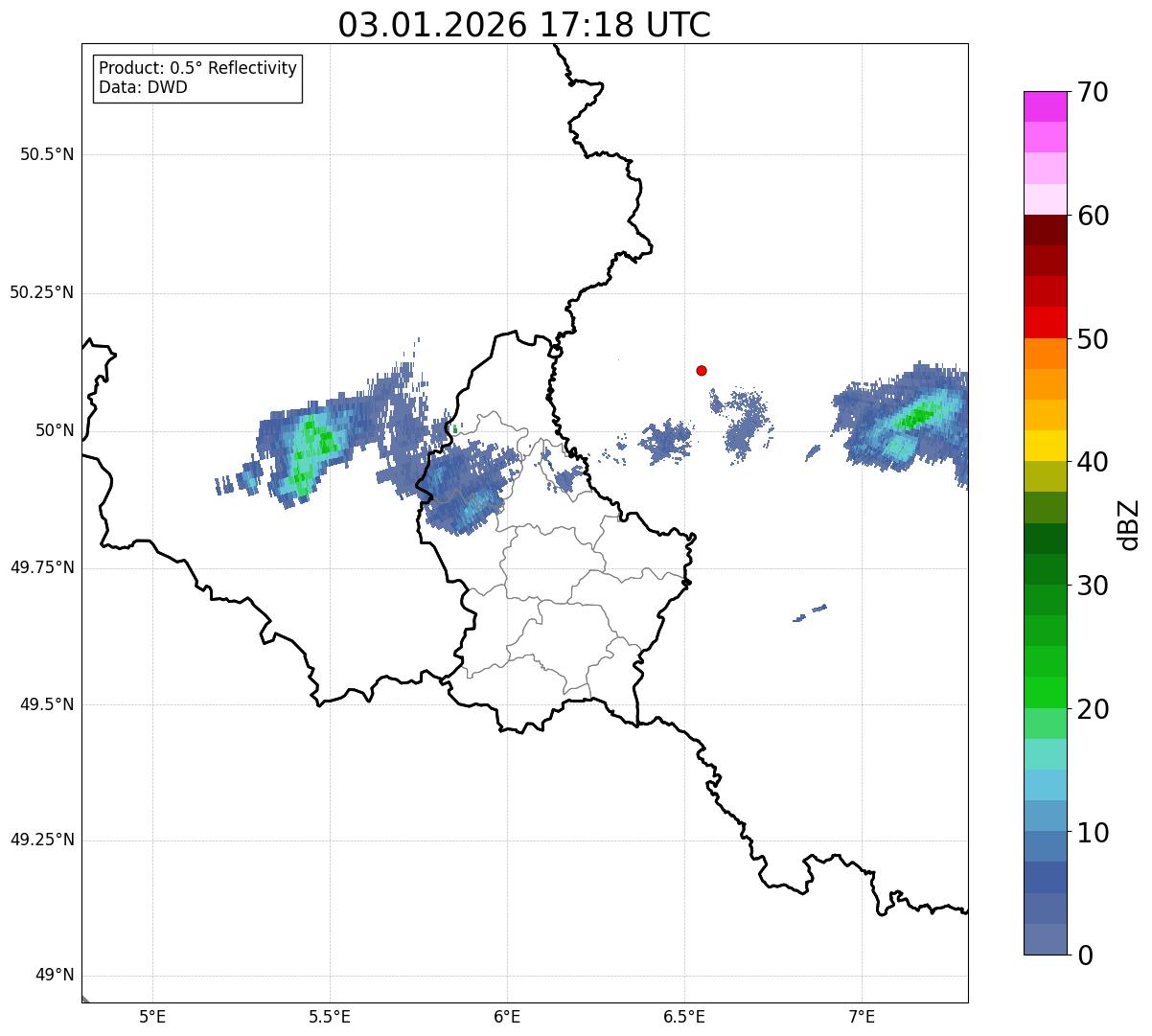Image resolution: width=1152 pixels, height=1036 pixels.
Task: Click the 5.5°E longitude label
Action: (x=330, y=1017)
